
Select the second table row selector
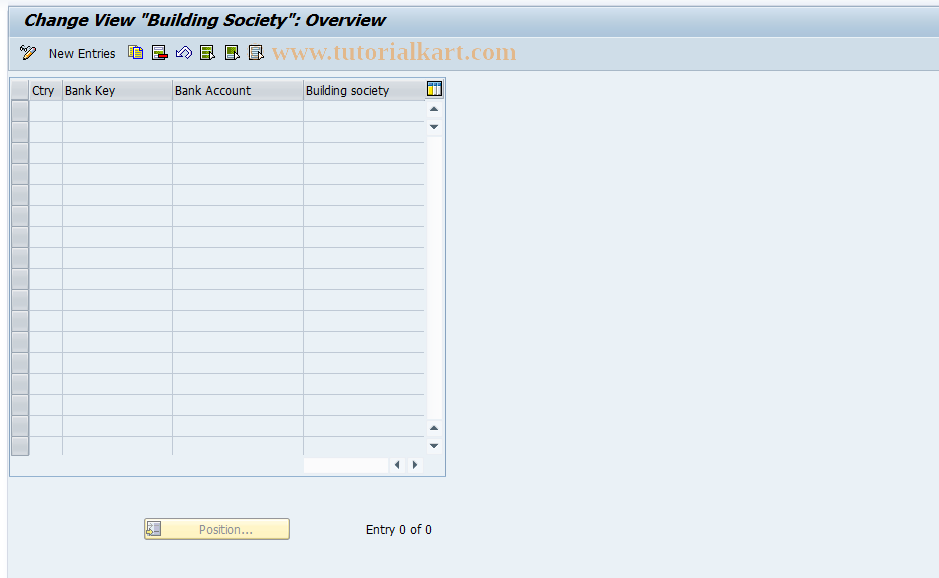tap(20, 132)
